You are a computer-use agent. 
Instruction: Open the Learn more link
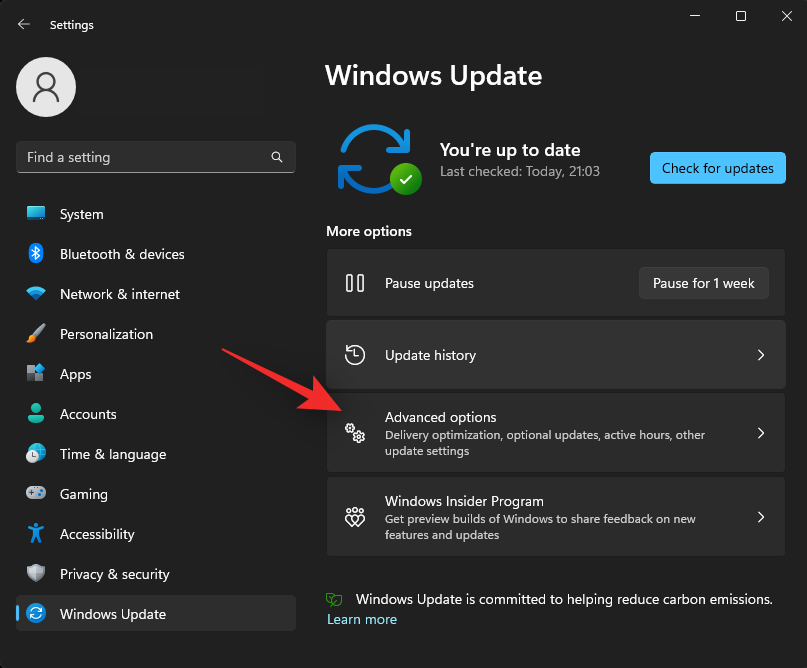pos(362,619)
